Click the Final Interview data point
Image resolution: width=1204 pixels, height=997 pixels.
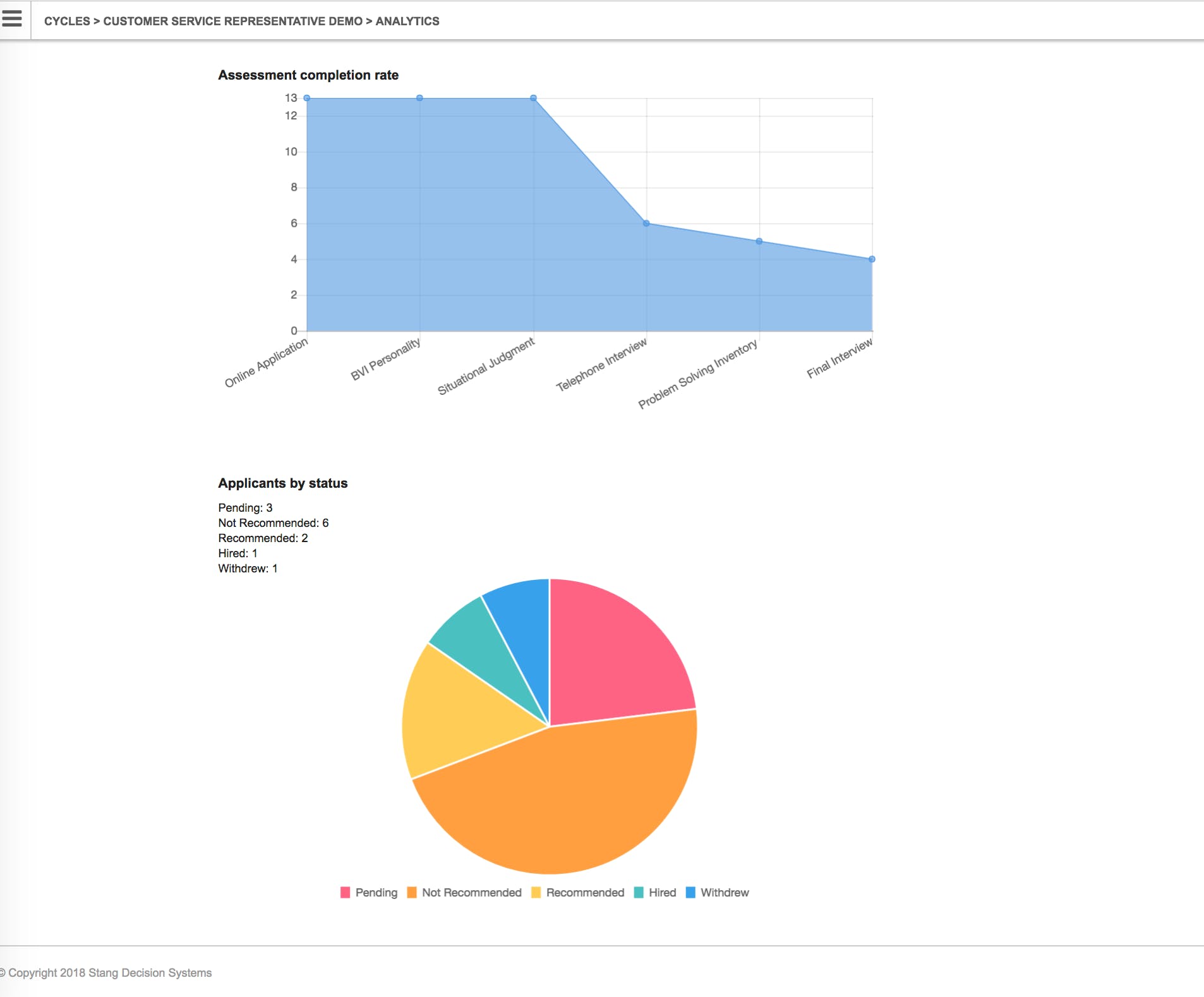point(872,259)
